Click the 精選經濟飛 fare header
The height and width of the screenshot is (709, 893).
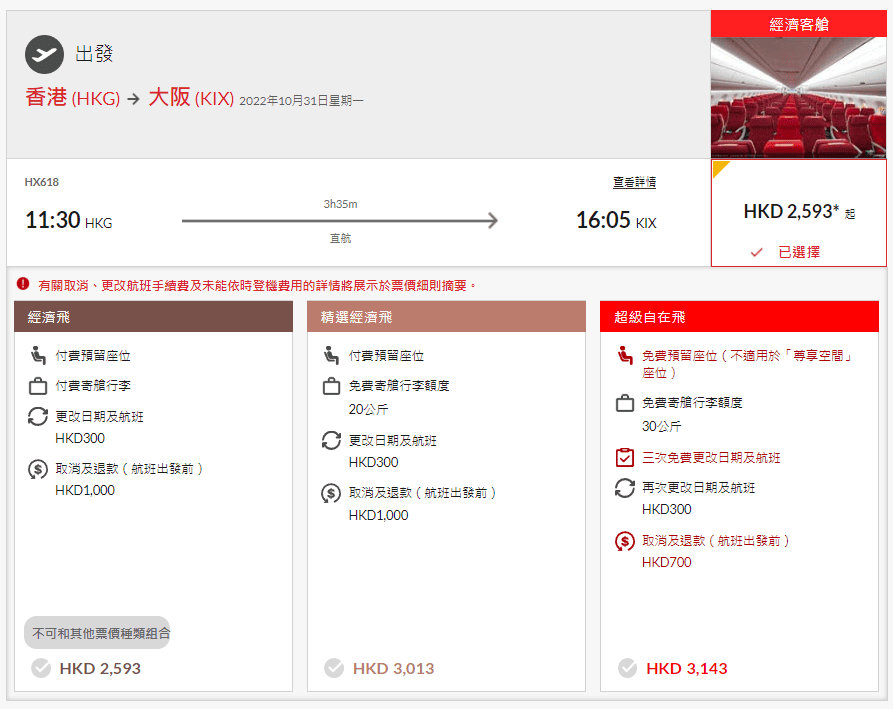pyautogui.click(x=446, y=317)
